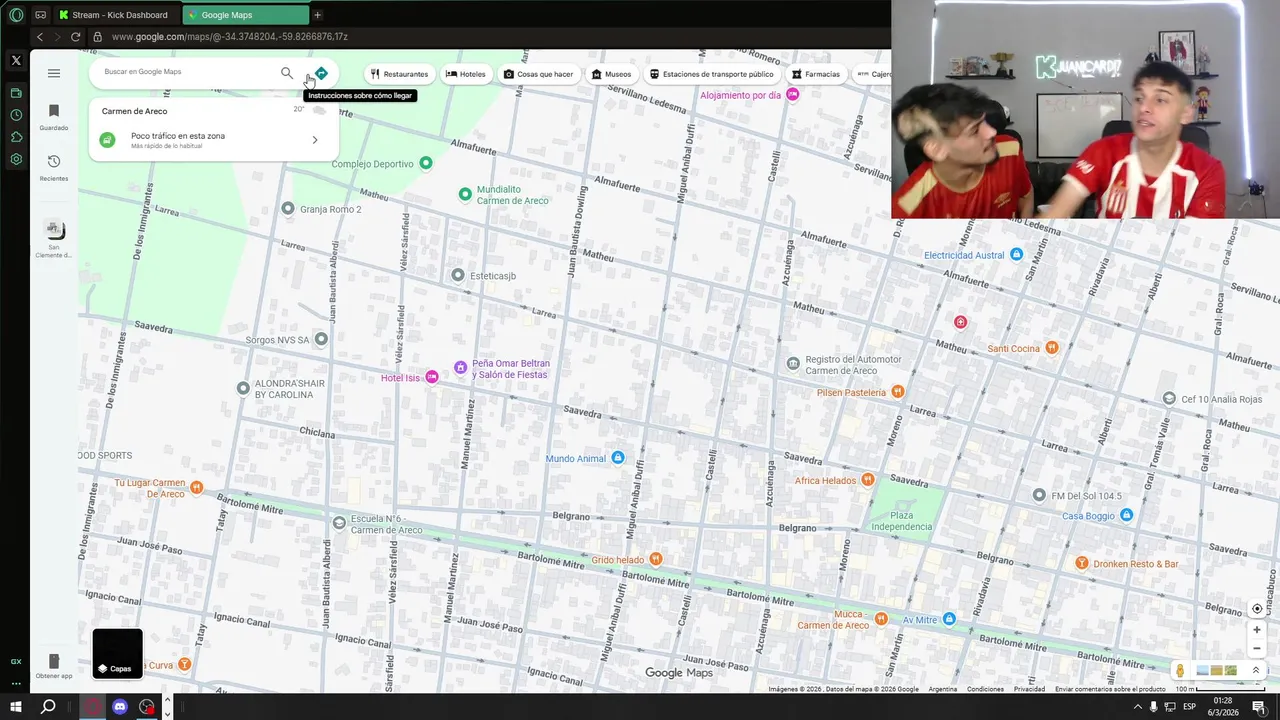This screenshot has width=1280, height=720.
Task: Click the Mundialito Carmen de Areco marker
Action: pos(465,194)
